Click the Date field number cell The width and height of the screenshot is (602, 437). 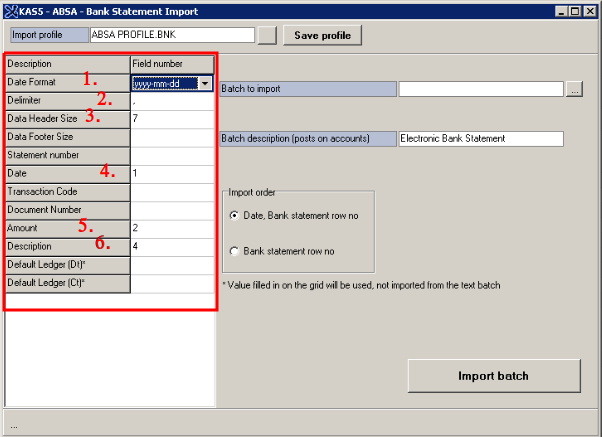point(172,174)
